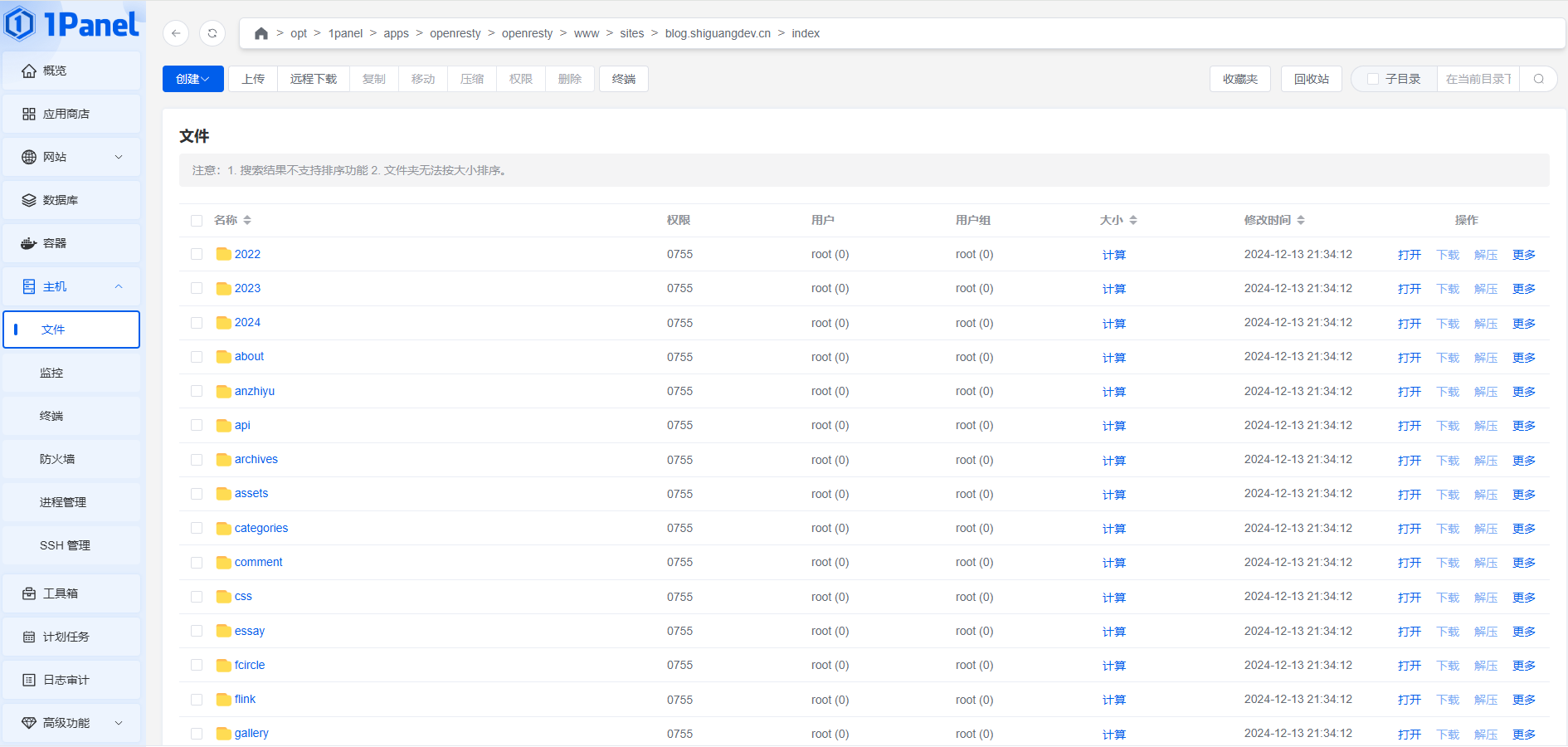Open 日志审计 log audit
The width and height of the screenshot is (1568, 747).
(x=71, y=680)
